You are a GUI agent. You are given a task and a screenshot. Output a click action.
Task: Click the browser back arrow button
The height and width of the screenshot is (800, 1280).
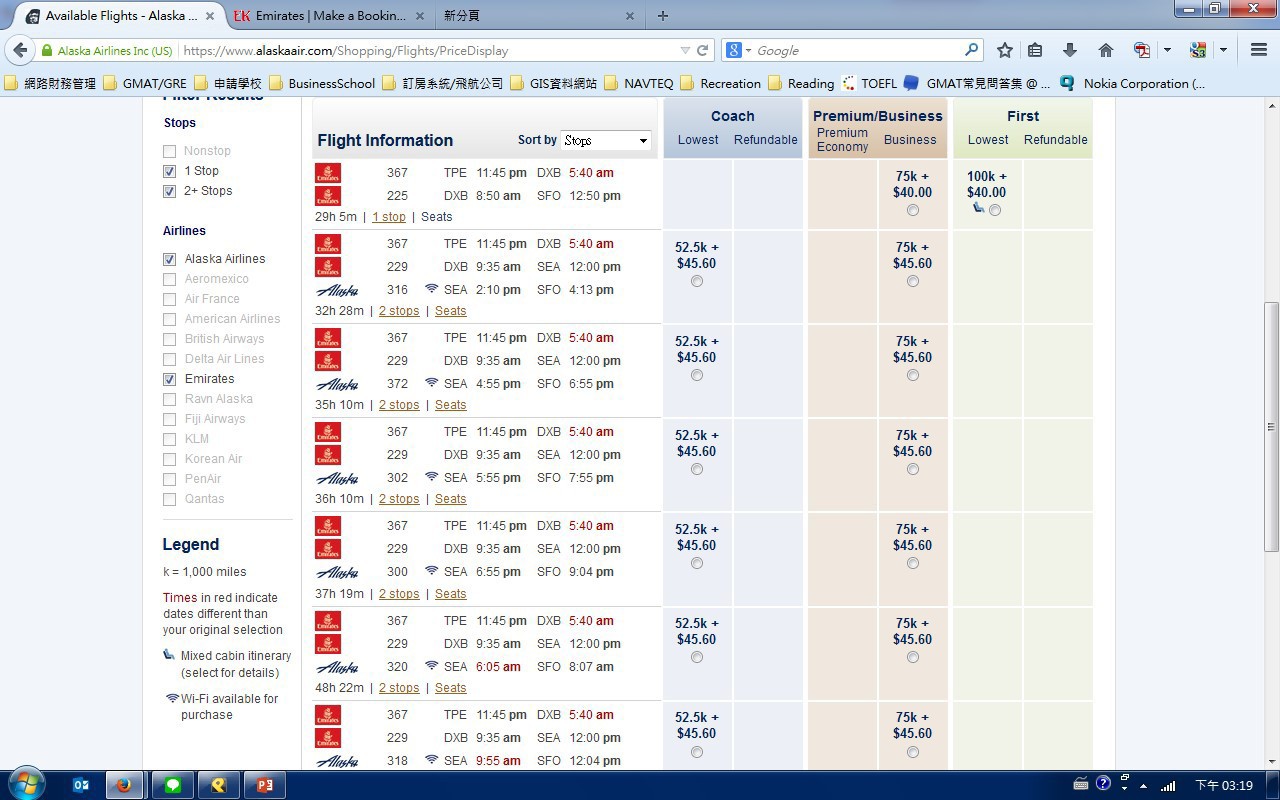pyautogui.click(x=20, y=50)
